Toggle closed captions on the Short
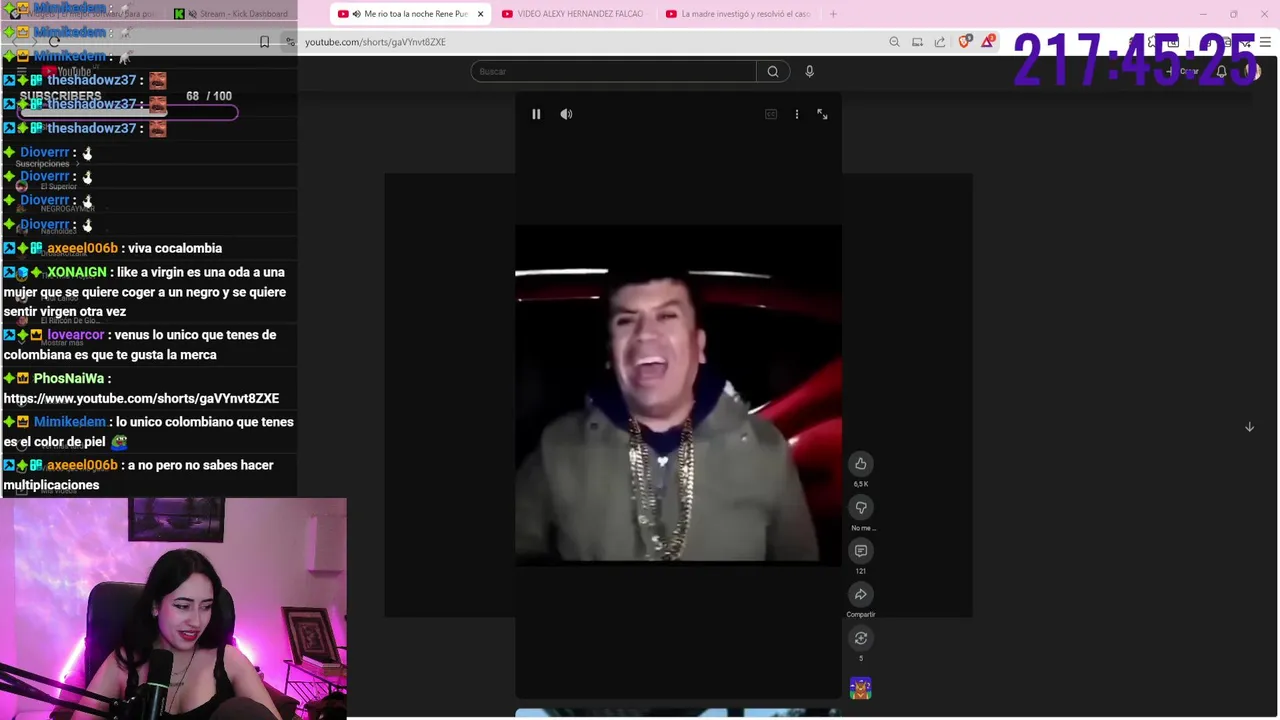 point(771,114)
